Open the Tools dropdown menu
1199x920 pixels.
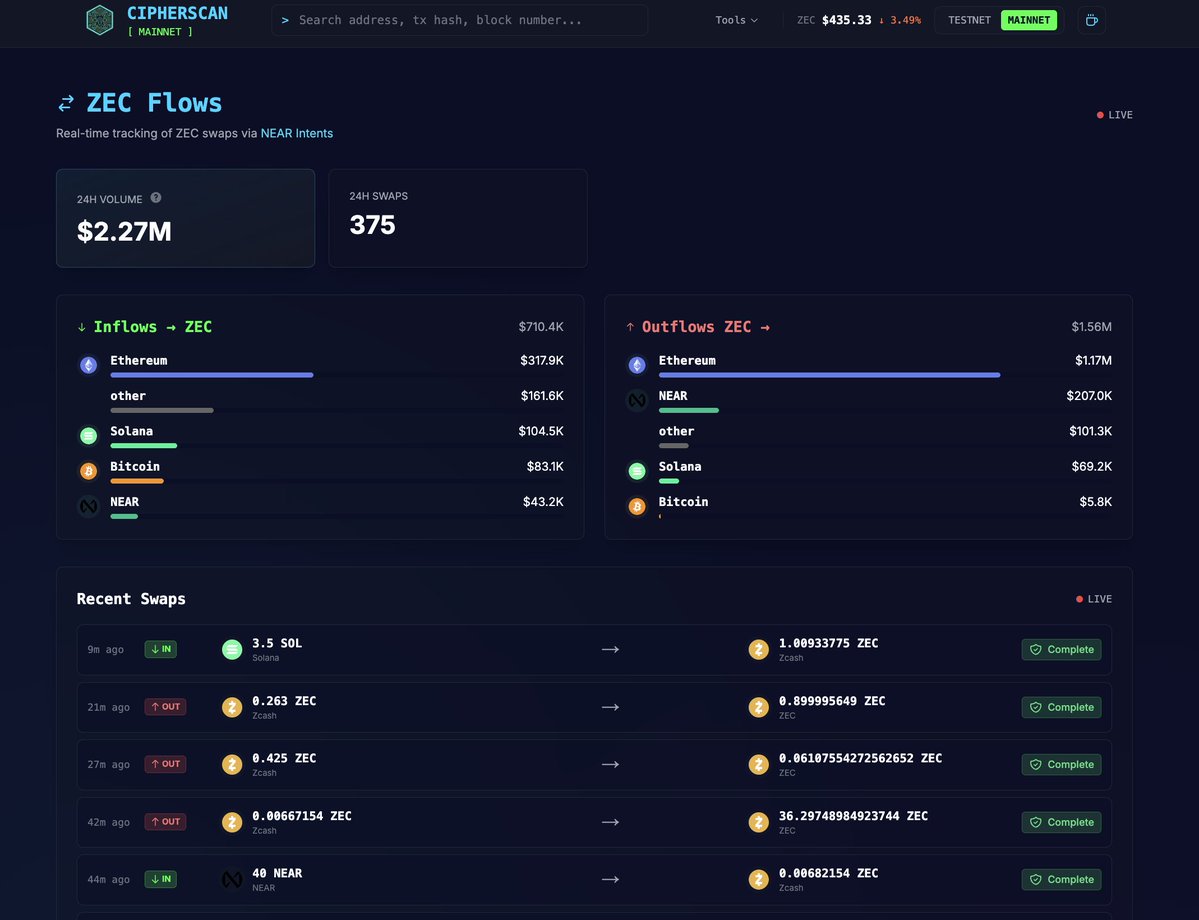pyautogui.click(x=736, y=21)
